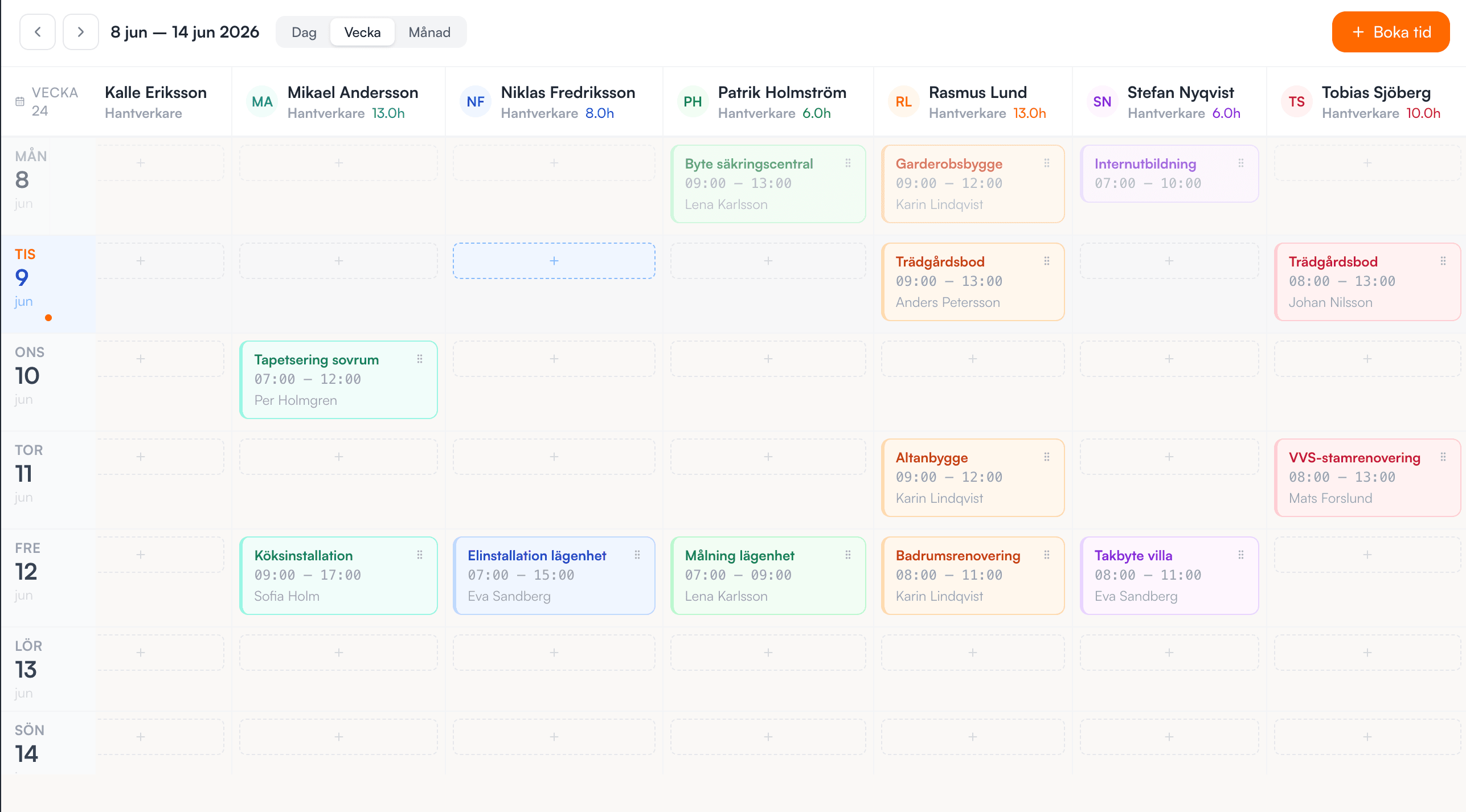1466x812 pixels.
Task: Click the RL avatar of Rasmus Lund
Action: pos(903,101)
